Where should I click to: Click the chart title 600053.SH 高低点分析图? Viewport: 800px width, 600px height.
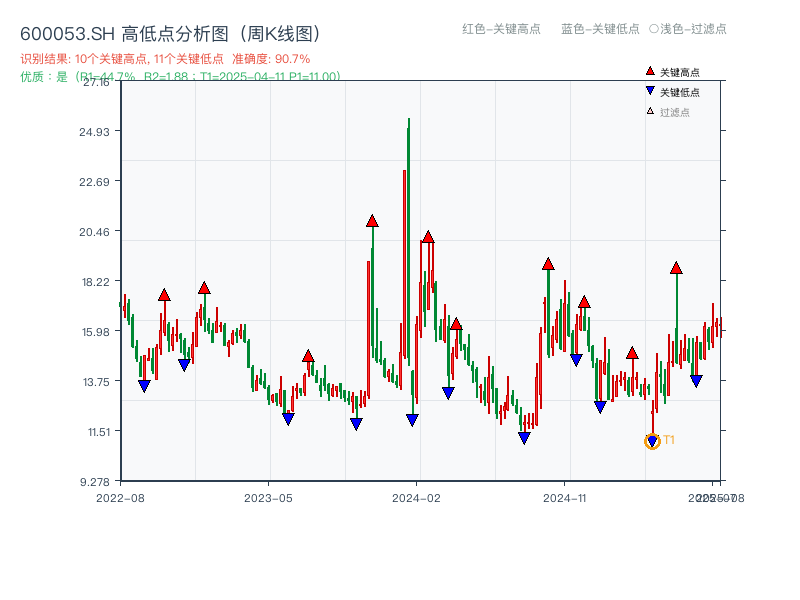[170, 33]
